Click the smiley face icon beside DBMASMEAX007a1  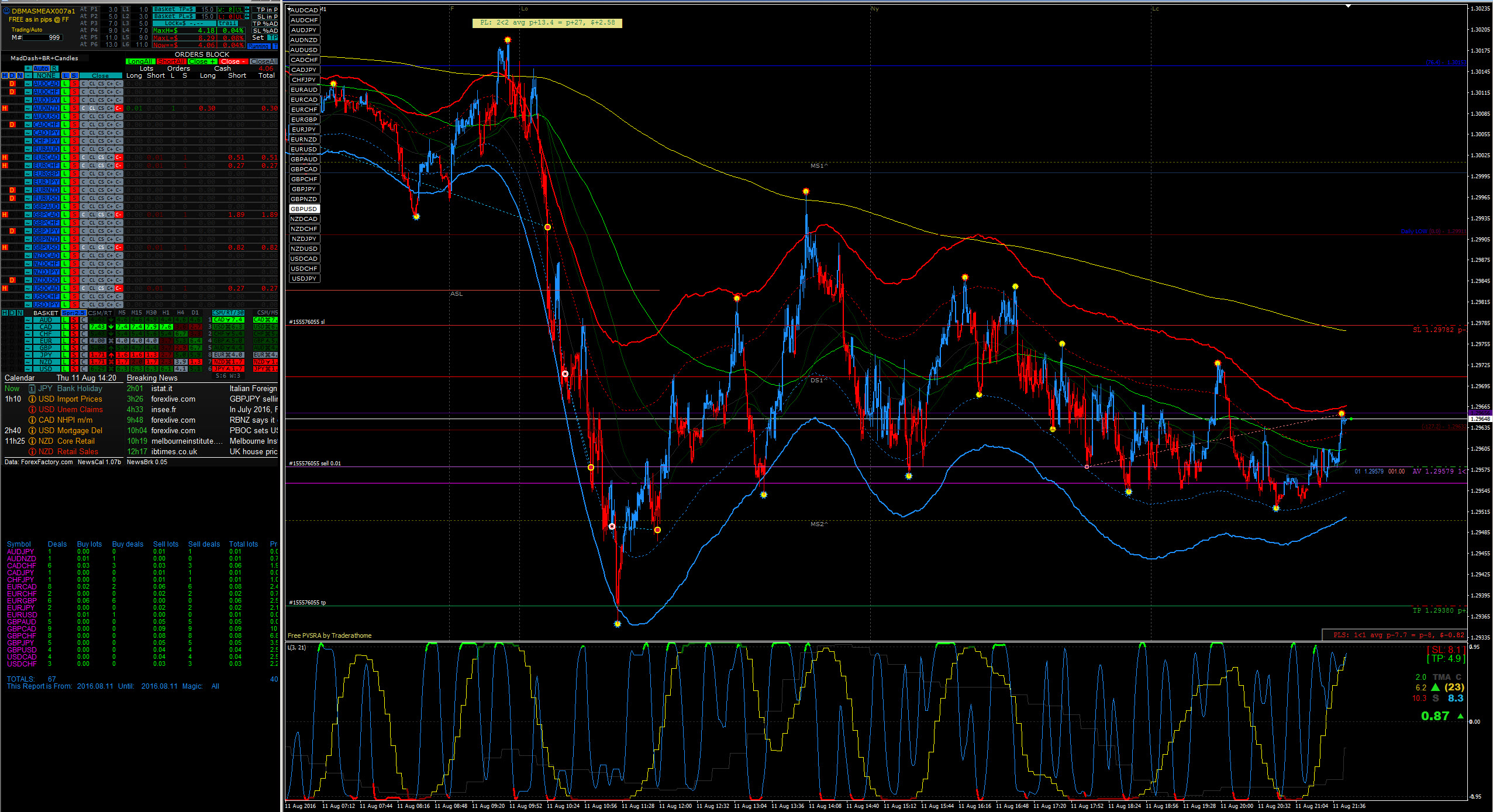tap(6, 11)
